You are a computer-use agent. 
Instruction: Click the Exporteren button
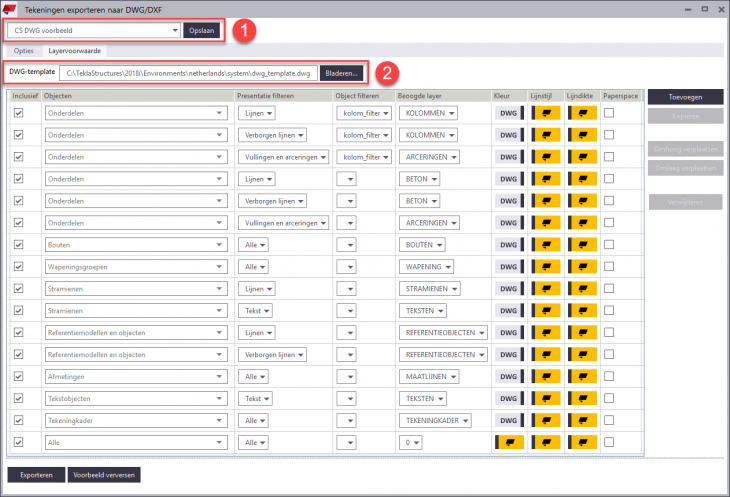click(x=36, y=475)
